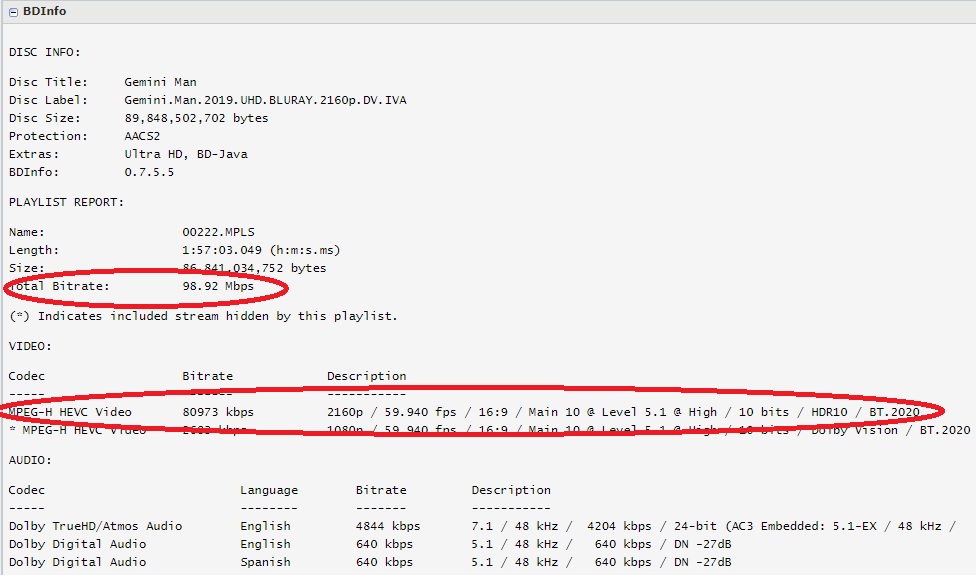
Task: Select the 'Spanish' language entry
Action: point(265,562)
